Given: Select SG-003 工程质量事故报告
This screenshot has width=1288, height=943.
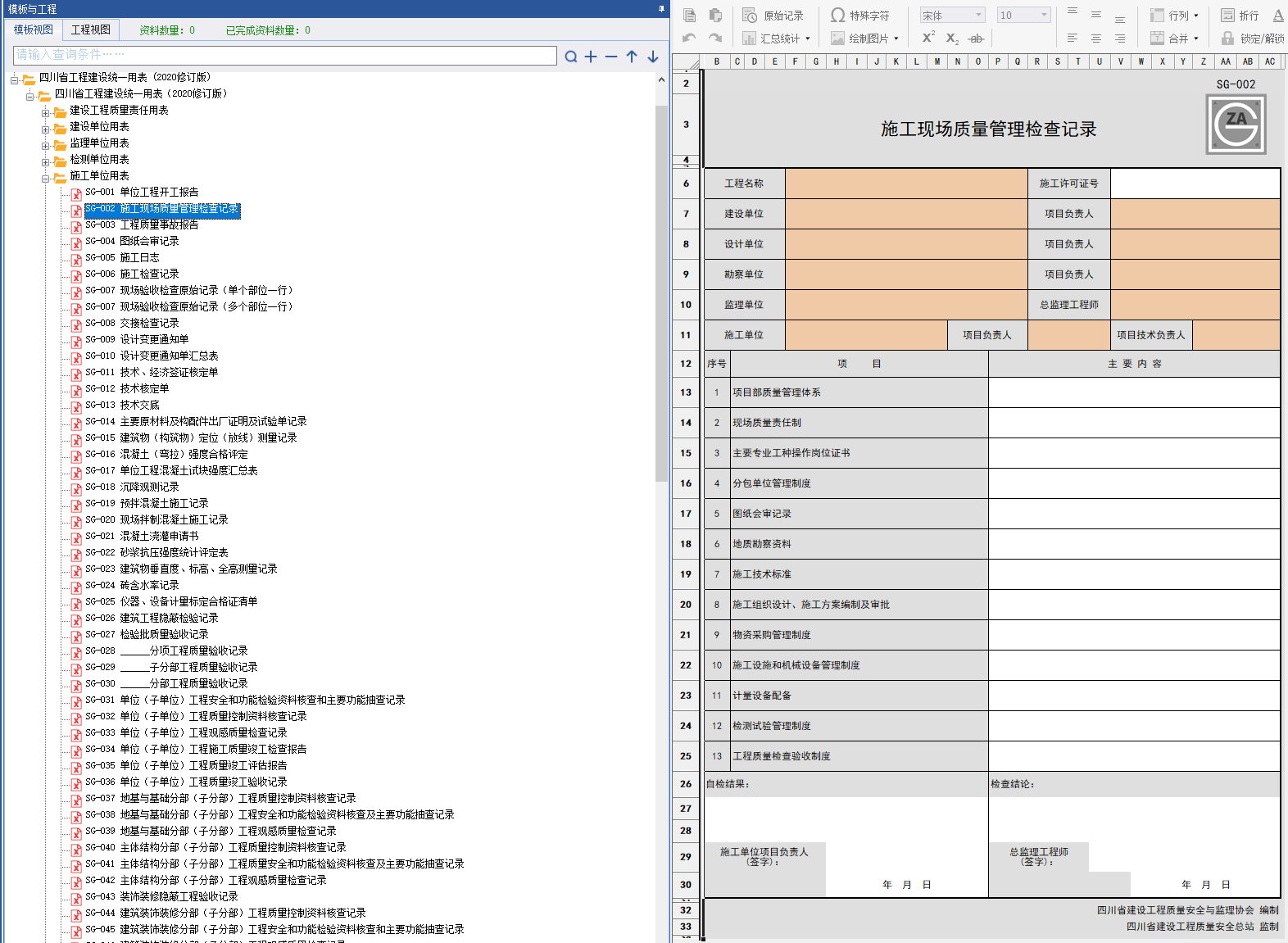Looking at the screenshot, I should (x=142, y=224).
